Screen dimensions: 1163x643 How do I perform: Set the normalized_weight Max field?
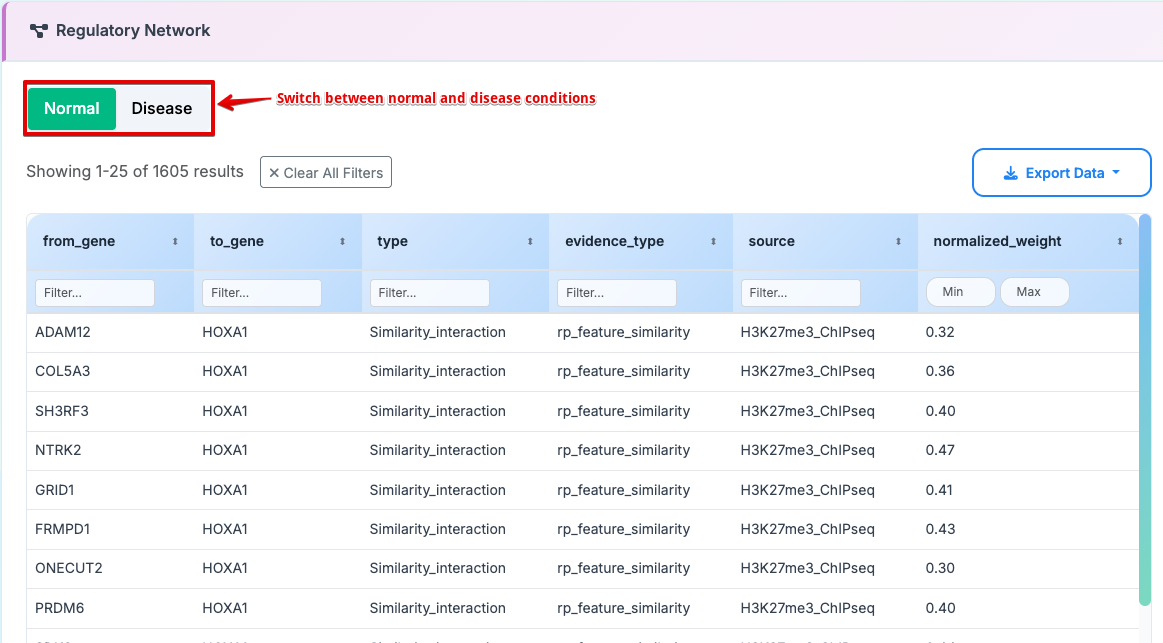pos(1034,292)
